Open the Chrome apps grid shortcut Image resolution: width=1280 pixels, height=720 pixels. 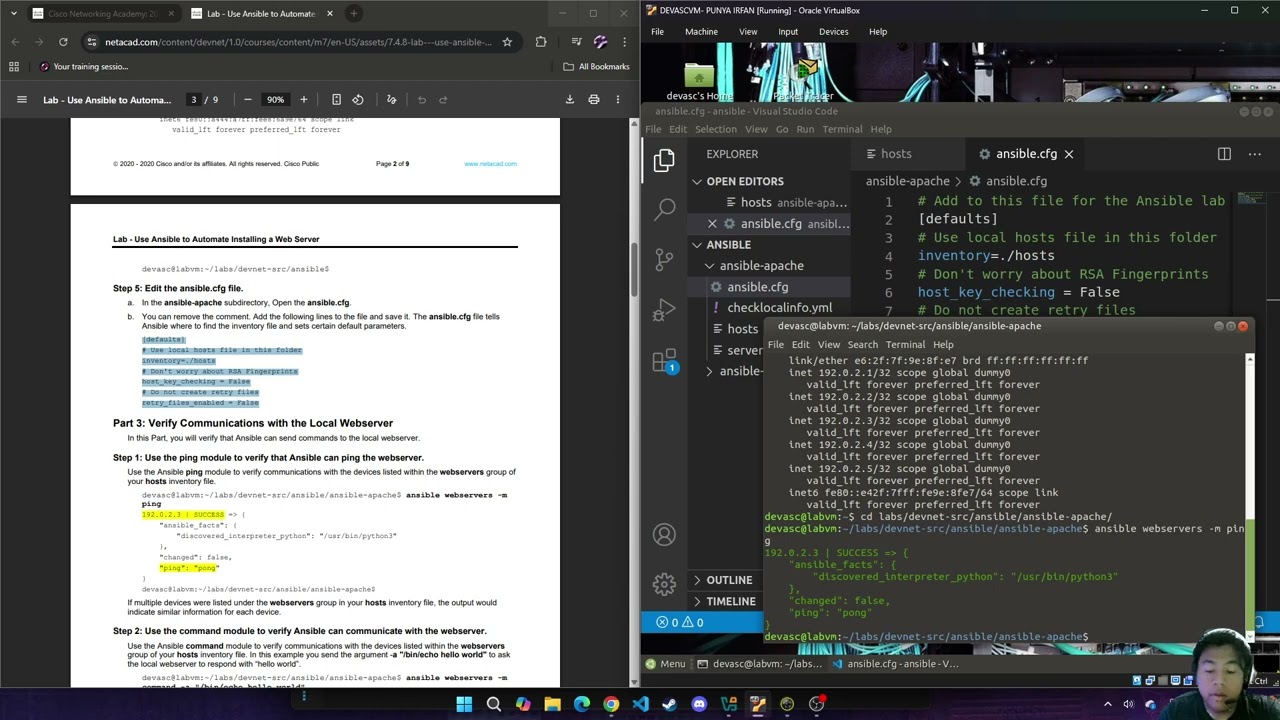point(14,67)
